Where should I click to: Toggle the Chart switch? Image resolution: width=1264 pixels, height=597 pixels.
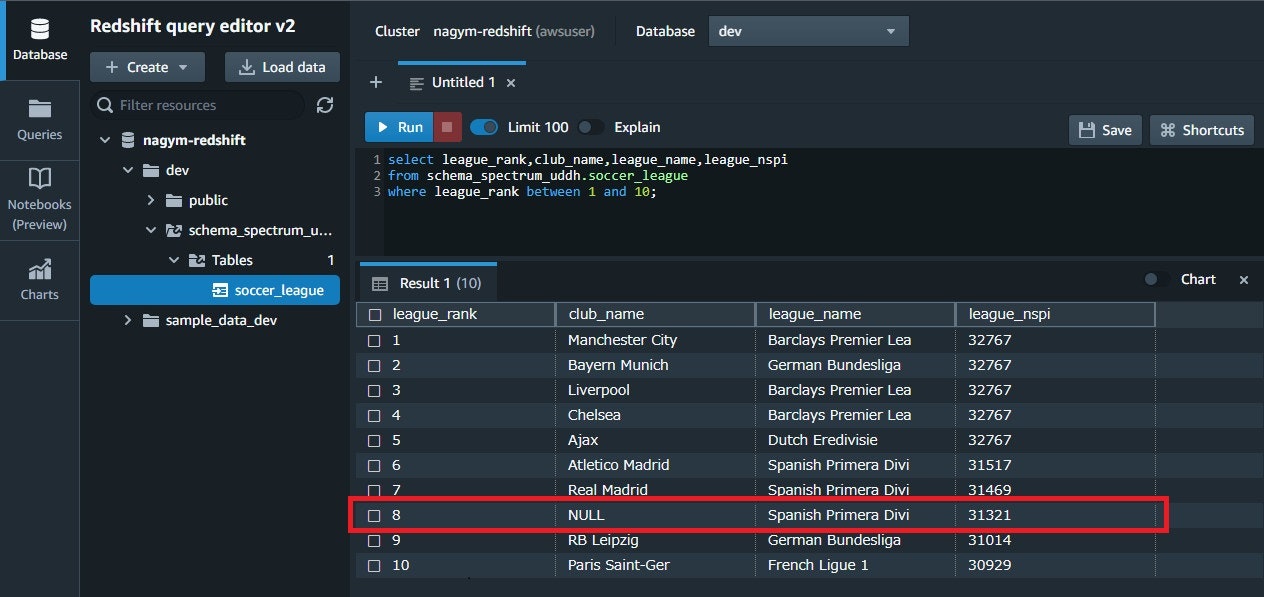coord(1157,280)
